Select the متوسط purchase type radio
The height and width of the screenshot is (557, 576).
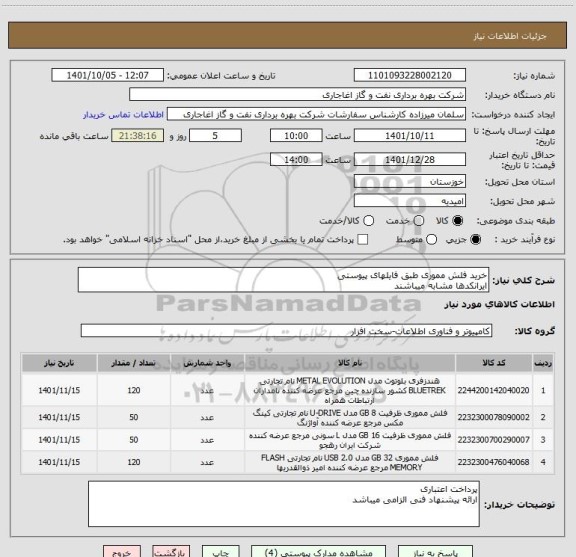pyautogui.click(x=431, y=240)
